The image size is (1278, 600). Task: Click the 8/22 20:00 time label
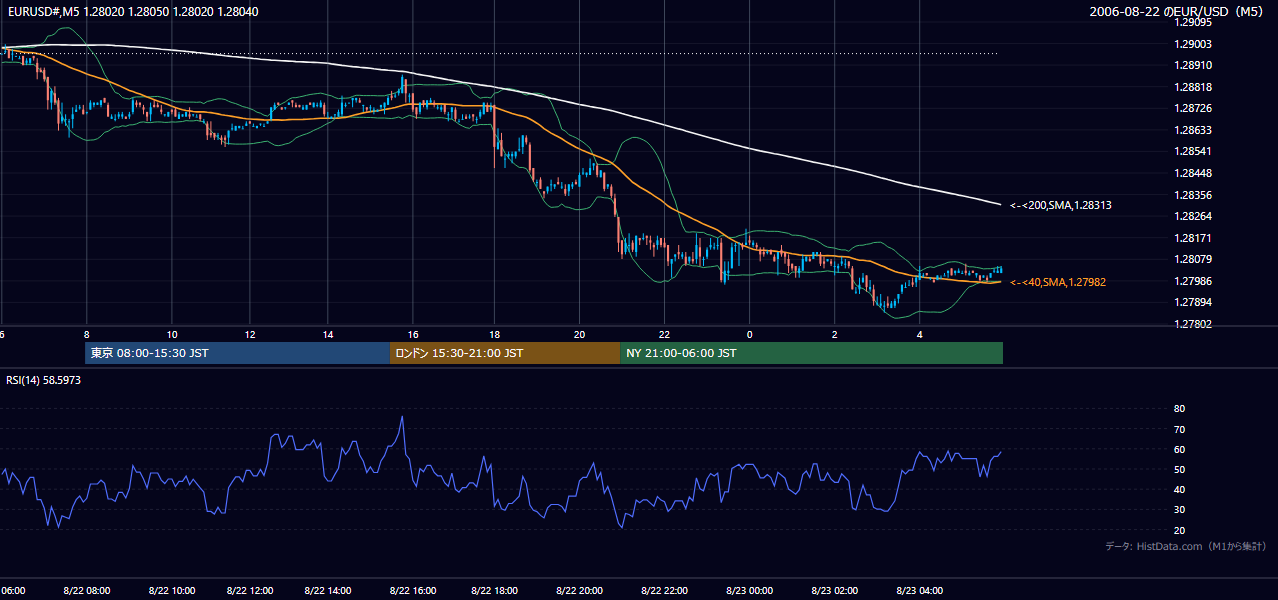[579, 591]
